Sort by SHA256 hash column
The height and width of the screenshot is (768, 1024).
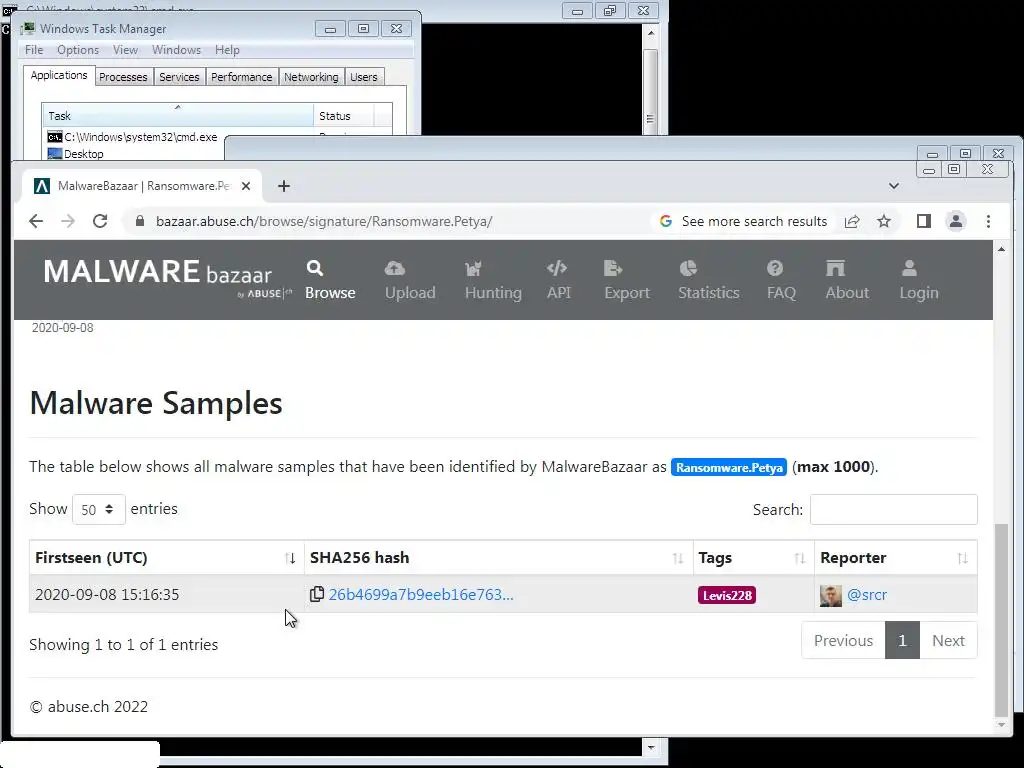(x=498, y=558)
